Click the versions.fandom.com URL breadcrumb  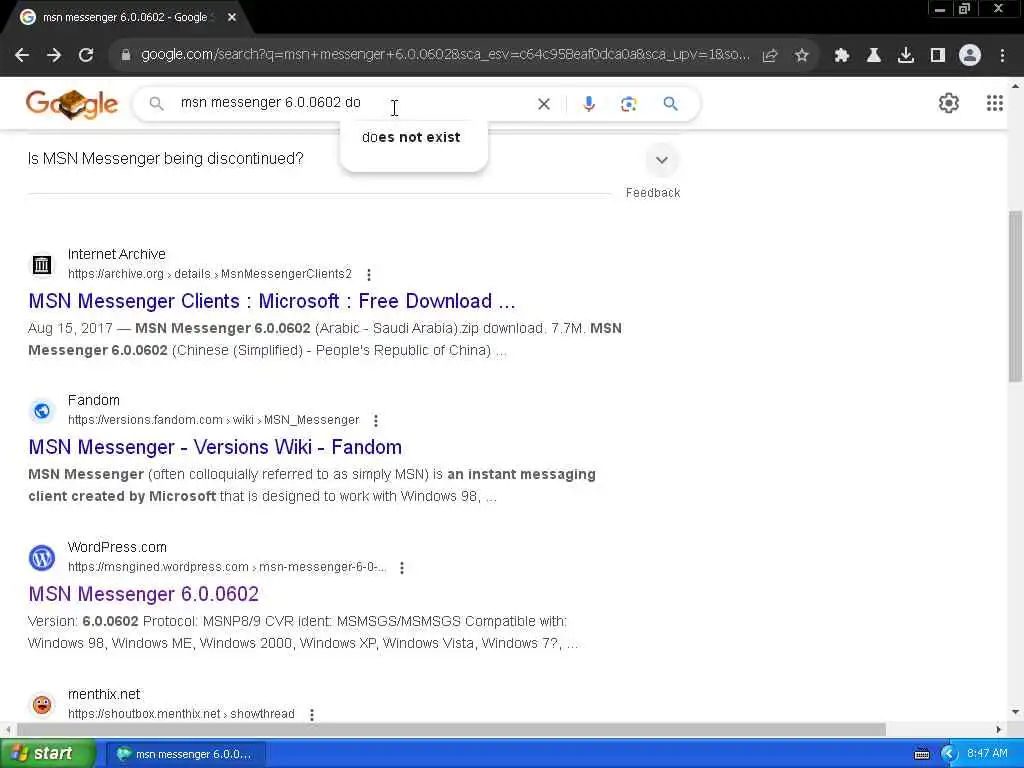pyautogui.click(x=214, y=420)
